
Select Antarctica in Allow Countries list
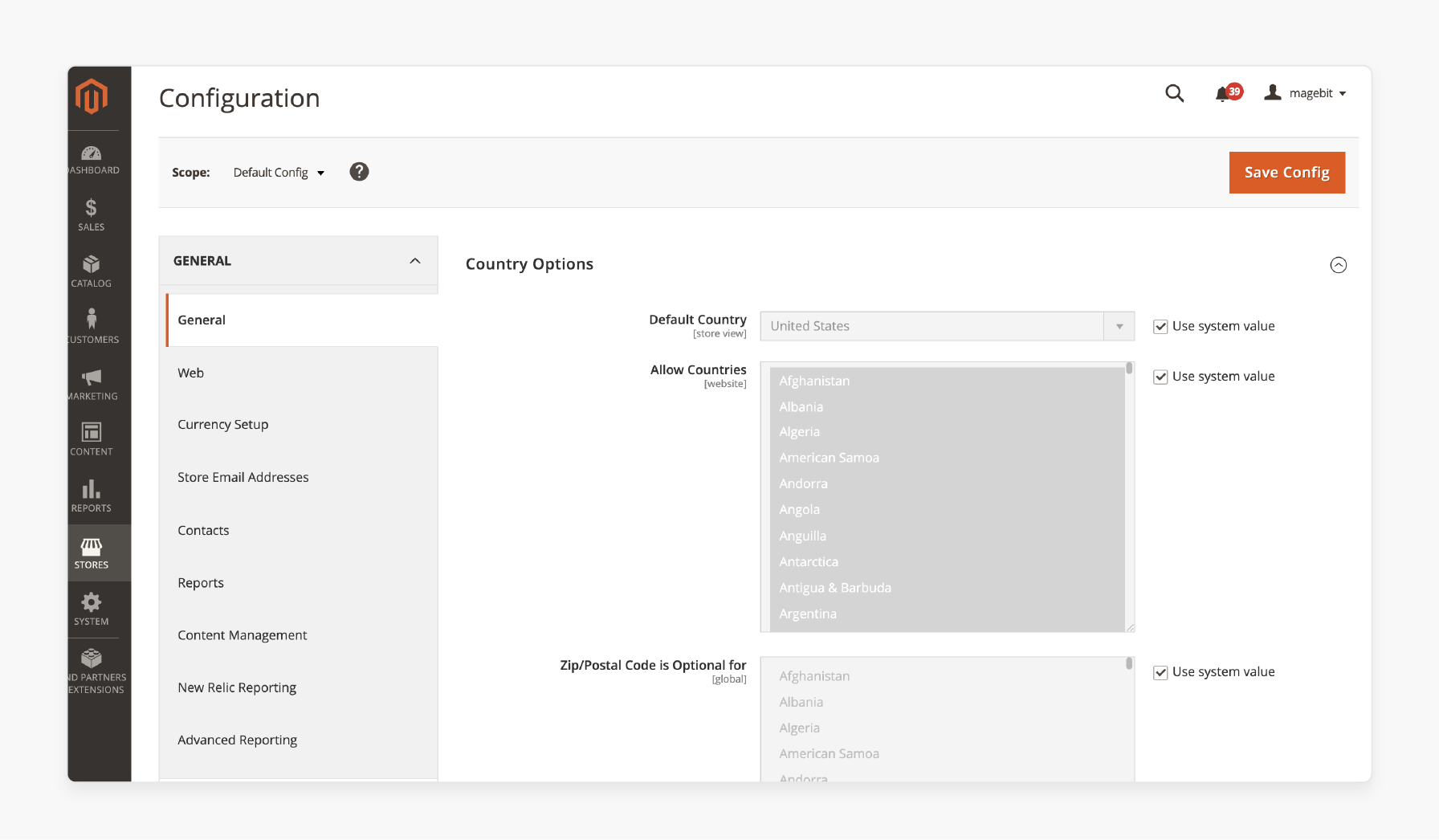pyautogui.click(x=948, y=561)
